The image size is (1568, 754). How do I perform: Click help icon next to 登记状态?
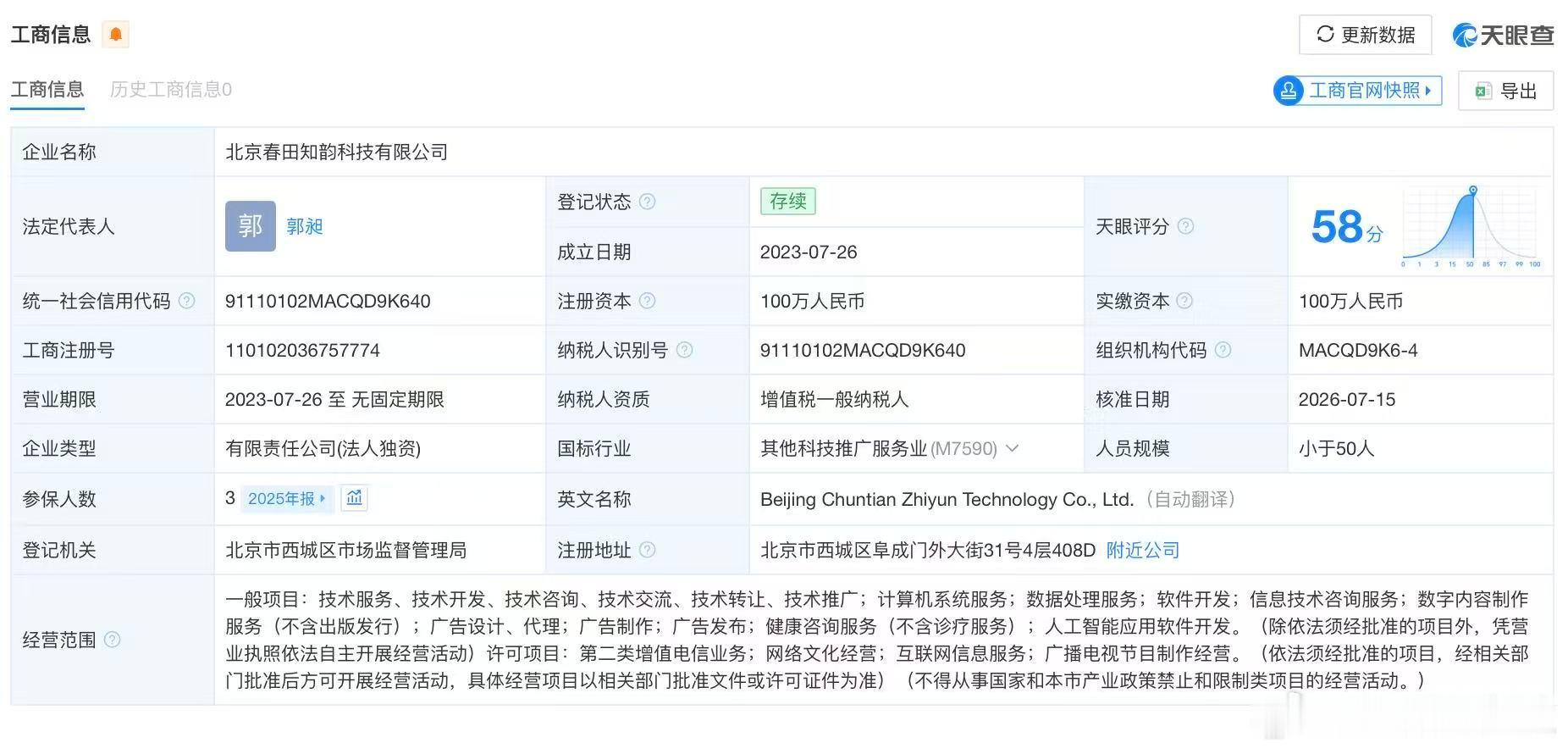tap(647, 202)
